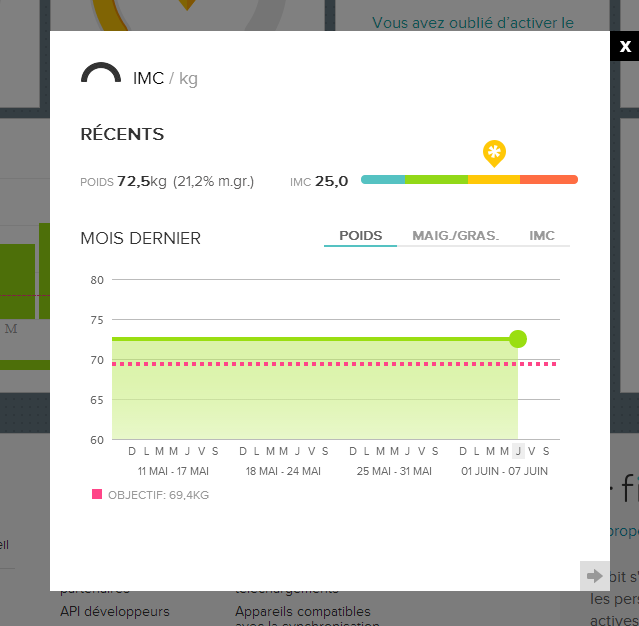Click the green segment of BMI bar
The width and height of the screenshot is (639, 626).
tap(436, 179)
